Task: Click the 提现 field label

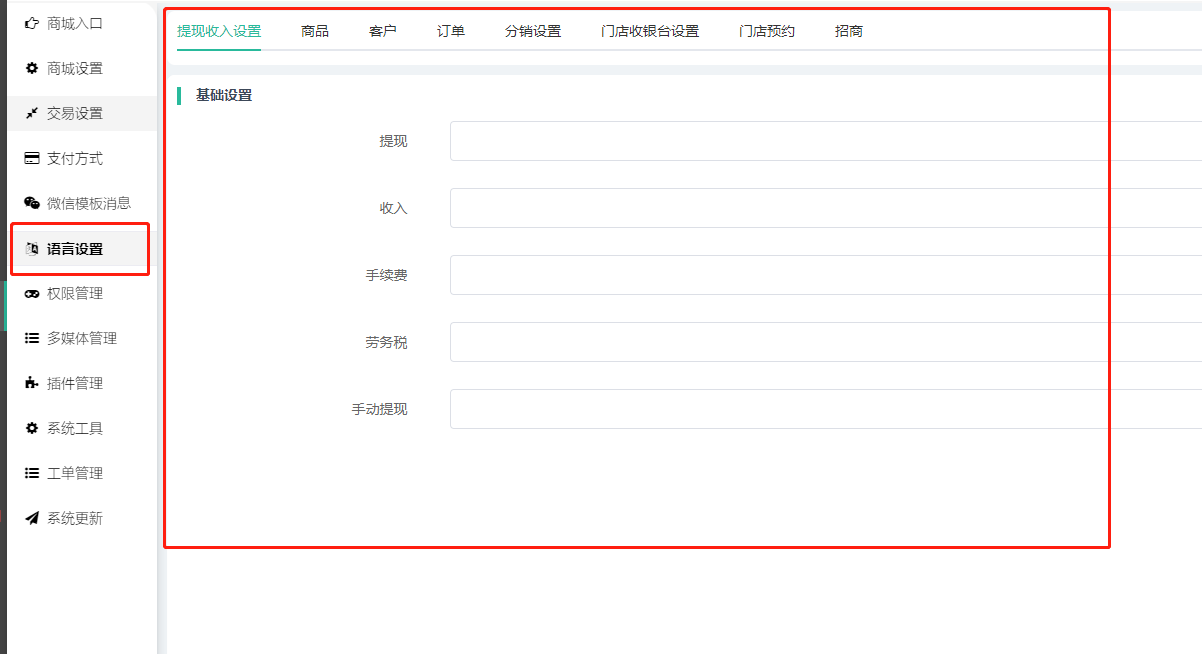Action: tap(393, 141)
